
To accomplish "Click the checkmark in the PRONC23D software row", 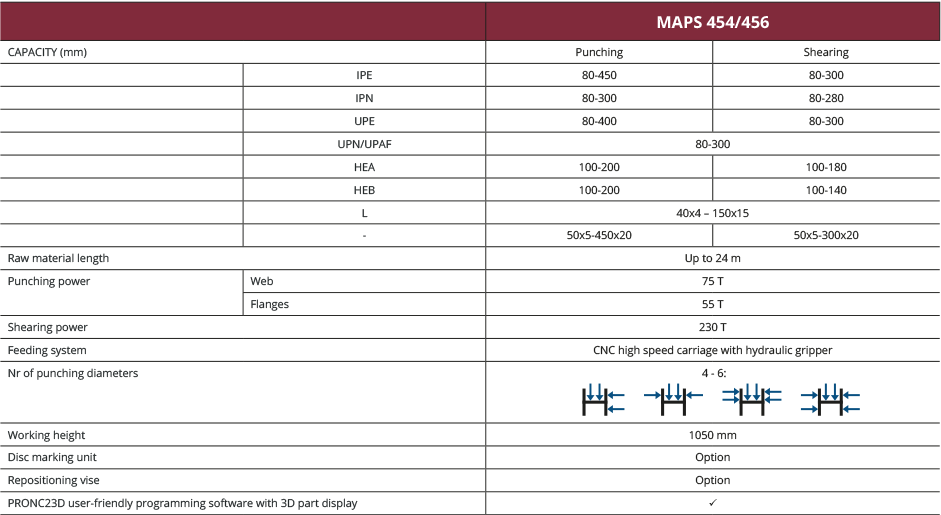I will (712, 503).
